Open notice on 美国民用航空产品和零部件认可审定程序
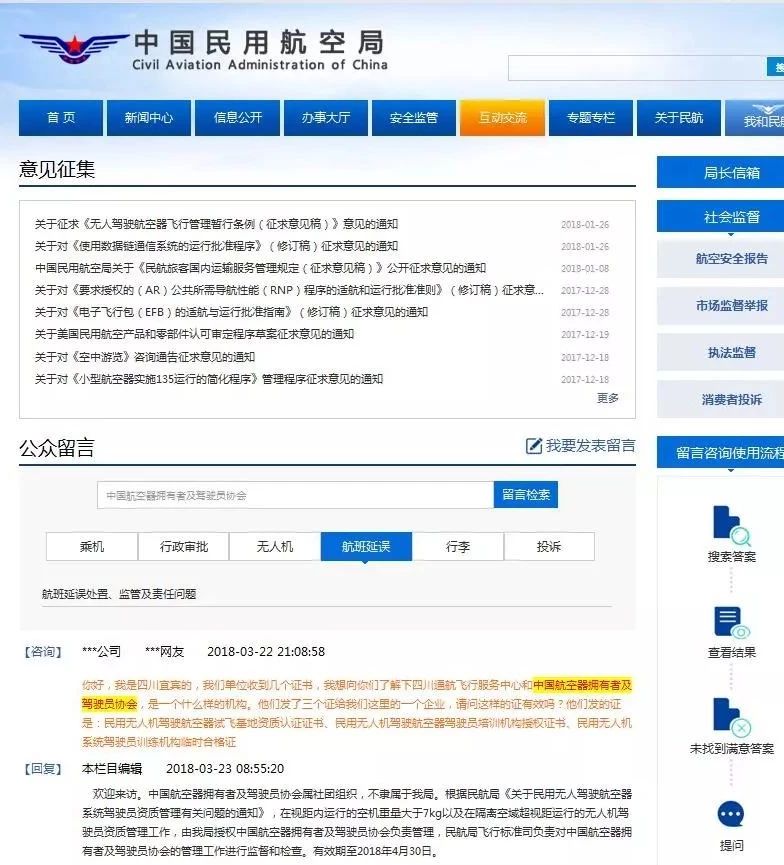The image size is (784, 865). coord(194,334)
